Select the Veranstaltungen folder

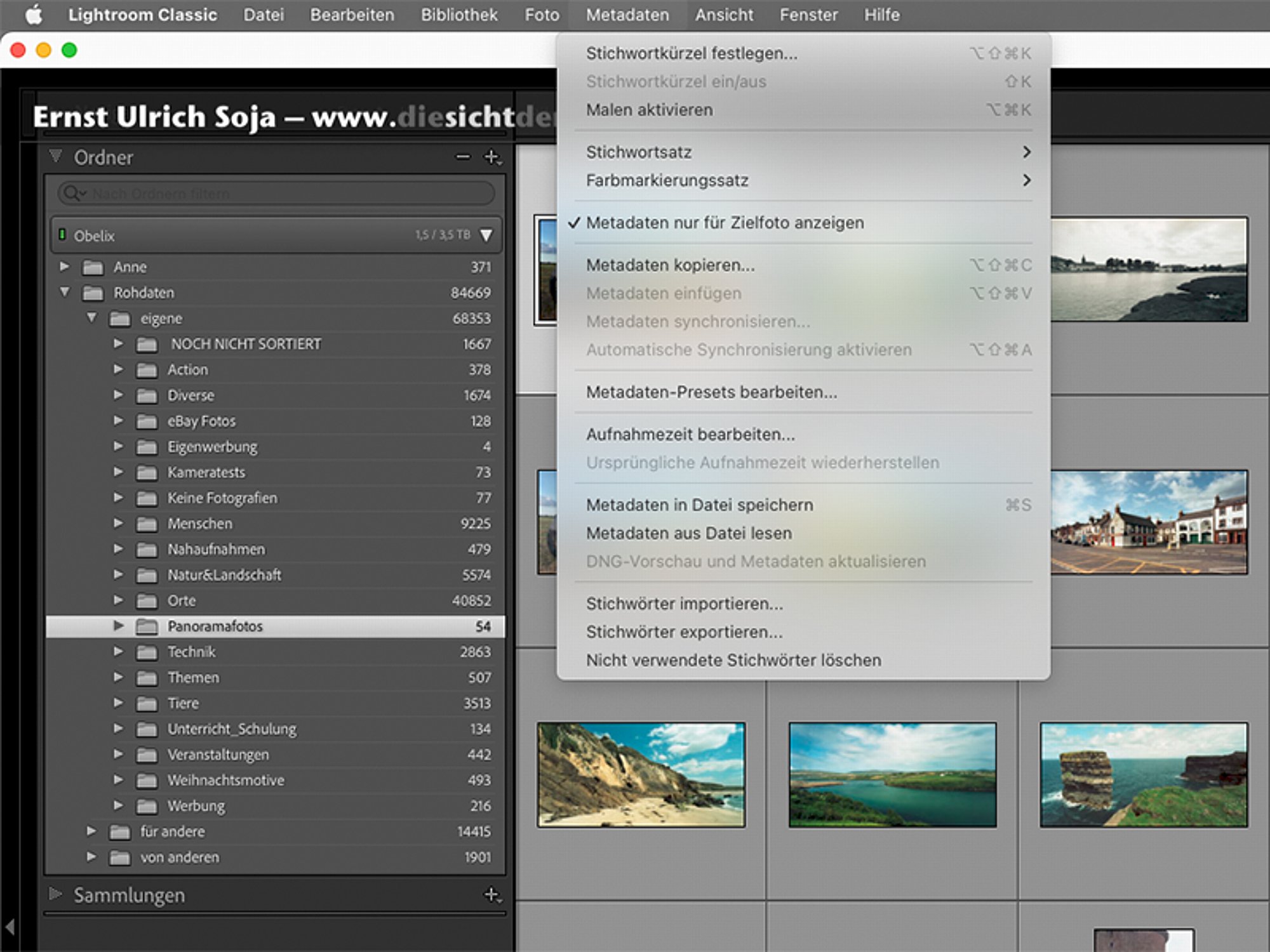276,755
